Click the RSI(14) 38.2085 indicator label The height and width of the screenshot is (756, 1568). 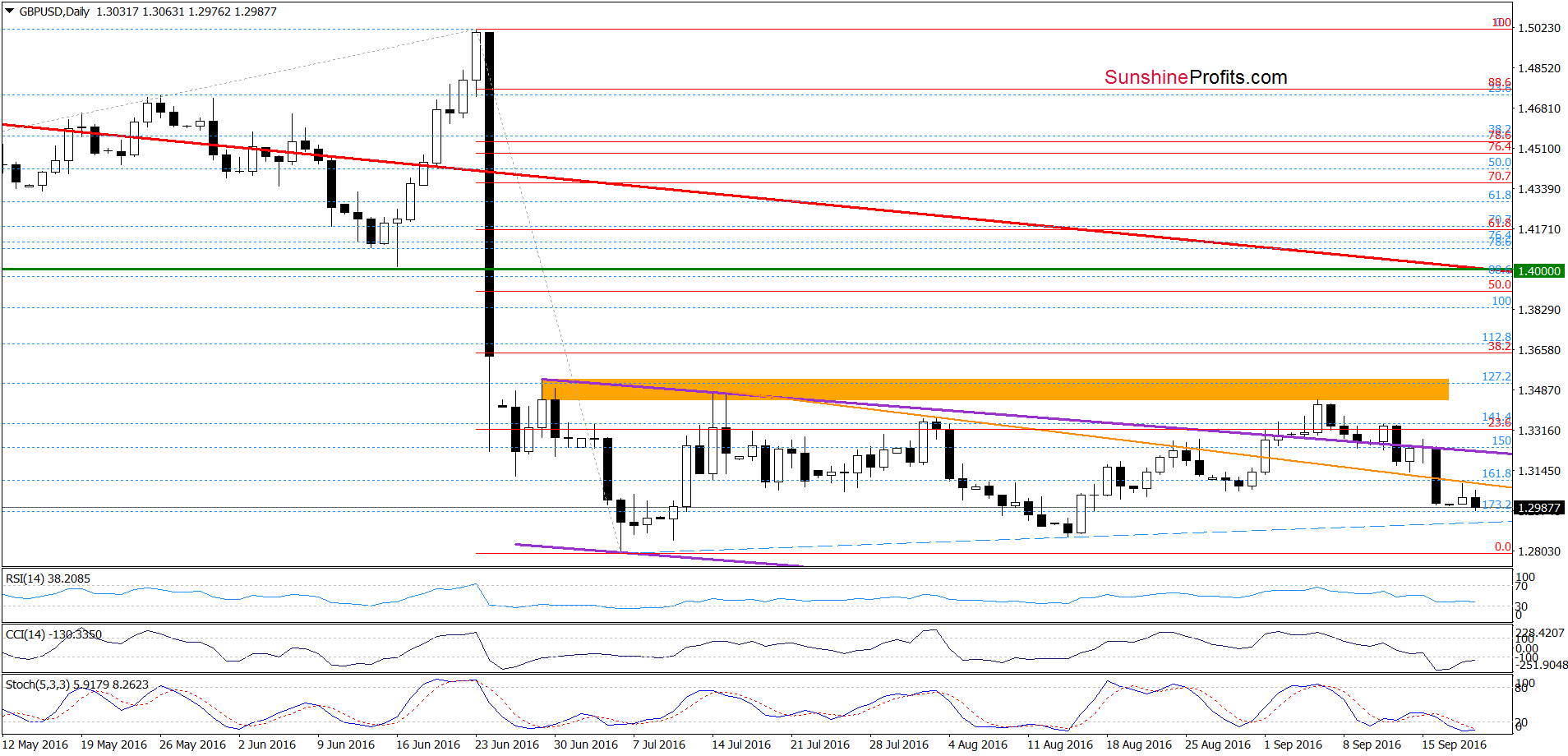coord(48,579)
